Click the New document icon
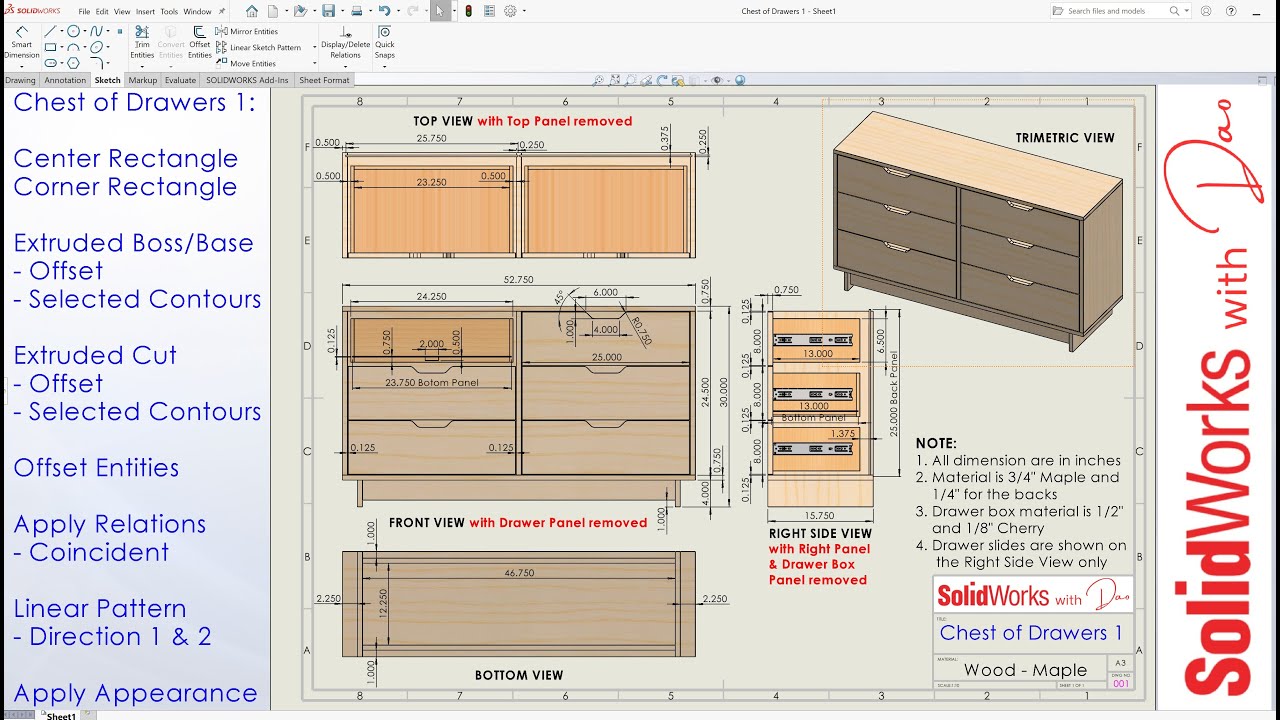 (273, 11)
